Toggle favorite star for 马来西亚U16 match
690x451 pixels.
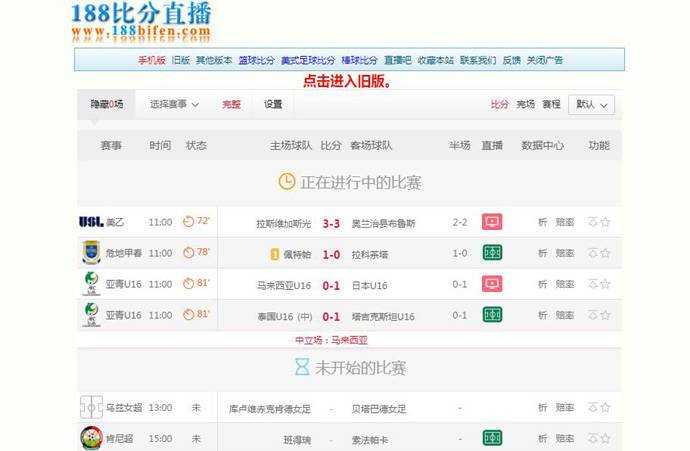pos(606,284)
